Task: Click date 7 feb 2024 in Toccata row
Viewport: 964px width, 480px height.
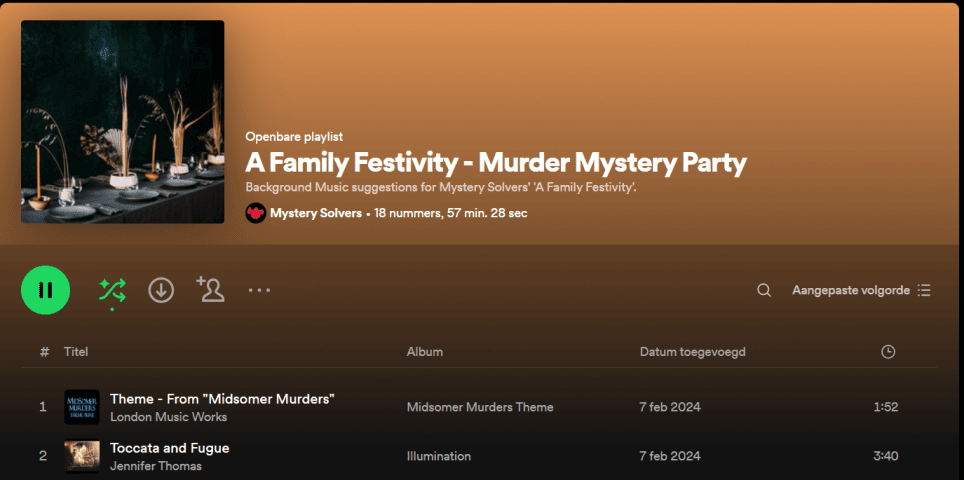Action: click(670, 456)
